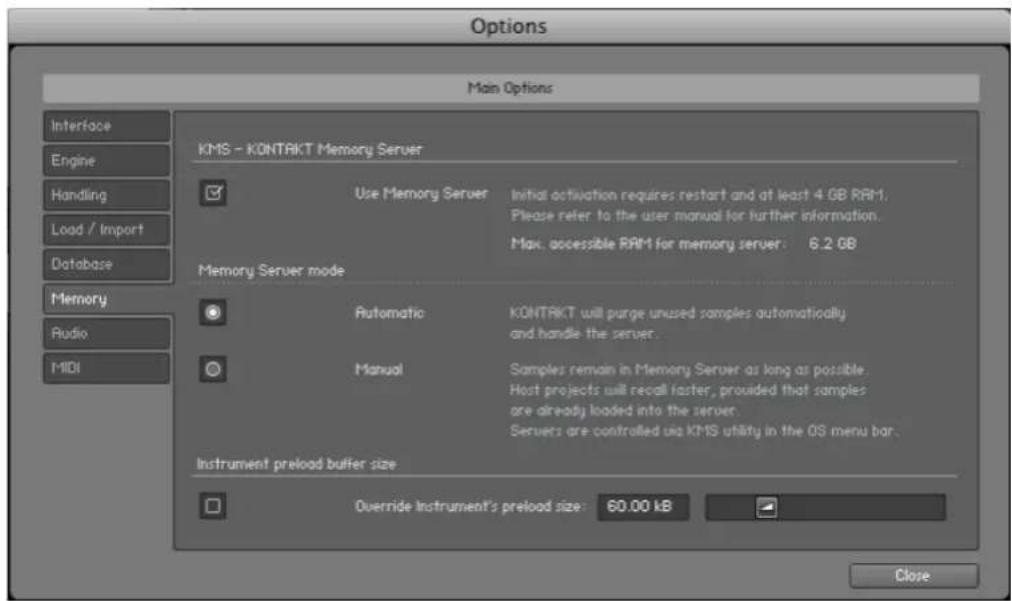Screen dimensions: 1012x601
Task: Click the Instrument preload buffer size heading
Action: [x=296, y=464]
